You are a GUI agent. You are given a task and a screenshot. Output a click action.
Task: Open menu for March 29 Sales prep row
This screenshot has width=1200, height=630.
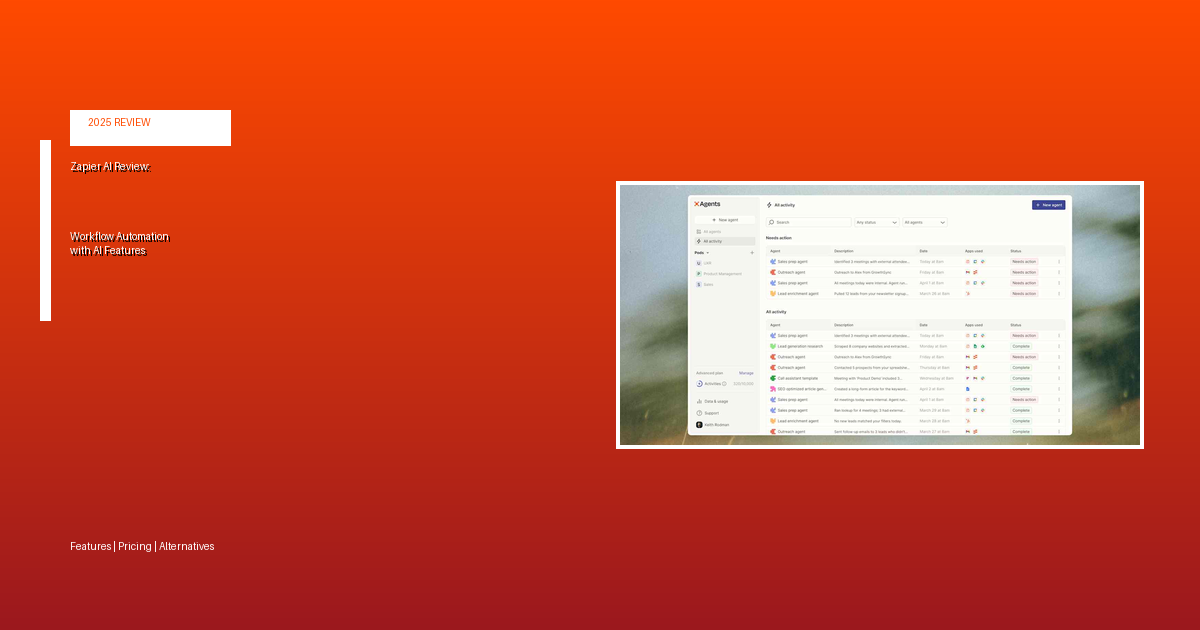[x=1059, y=410]
